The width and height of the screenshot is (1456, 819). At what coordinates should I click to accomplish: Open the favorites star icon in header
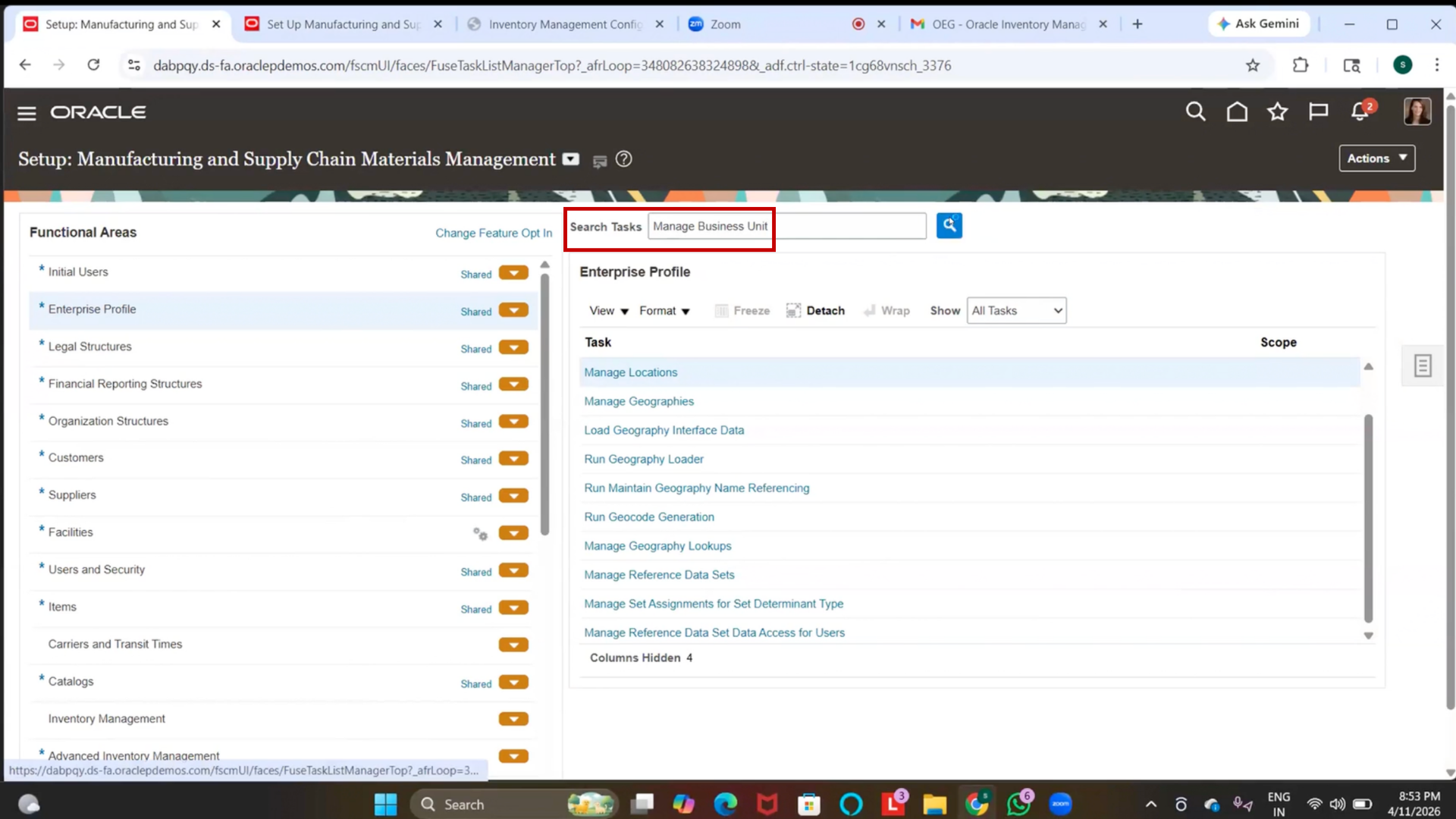pos(1278,112)
